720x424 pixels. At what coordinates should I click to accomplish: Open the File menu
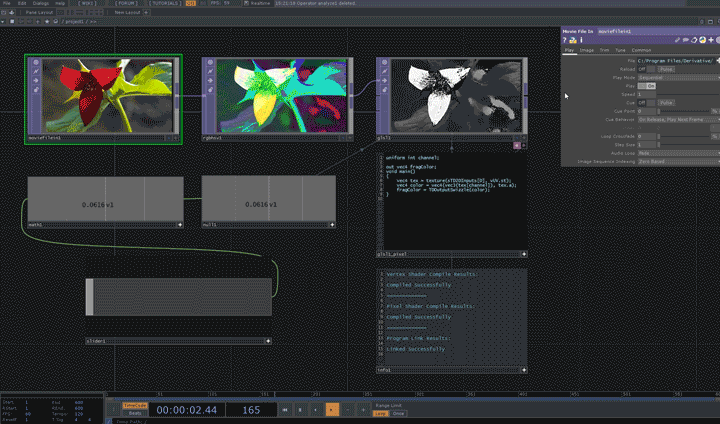click(x=7, y=3)
